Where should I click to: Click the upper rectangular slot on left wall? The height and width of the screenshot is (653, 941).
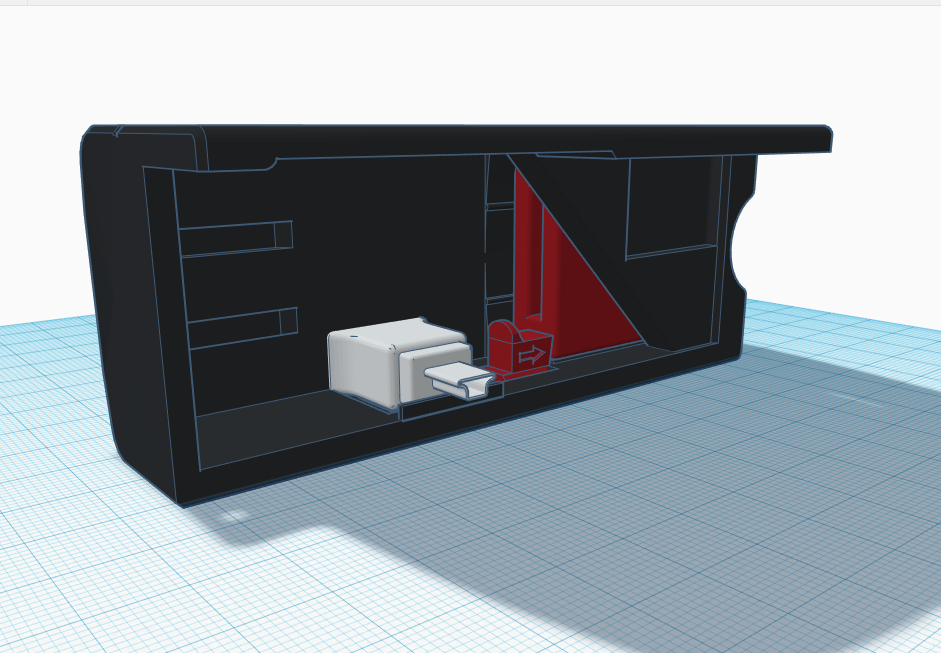(x=235, y=239)
